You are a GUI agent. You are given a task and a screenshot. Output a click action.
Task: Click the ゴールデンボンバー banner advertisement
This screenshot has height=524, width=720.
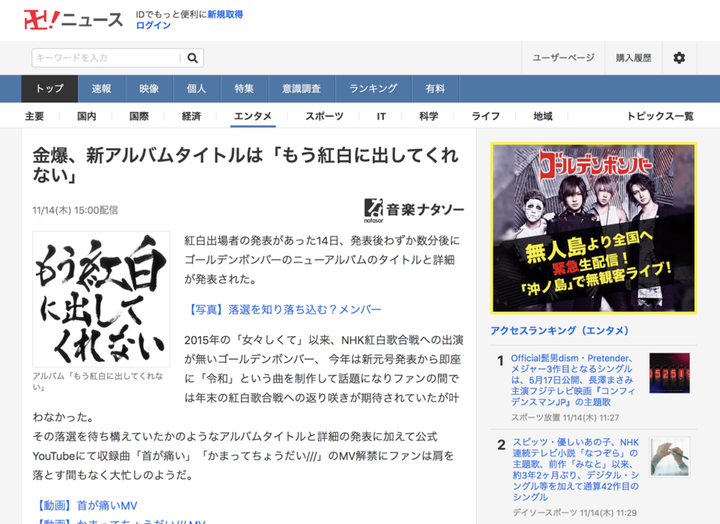pyautogui.click(x=594, y=228)
